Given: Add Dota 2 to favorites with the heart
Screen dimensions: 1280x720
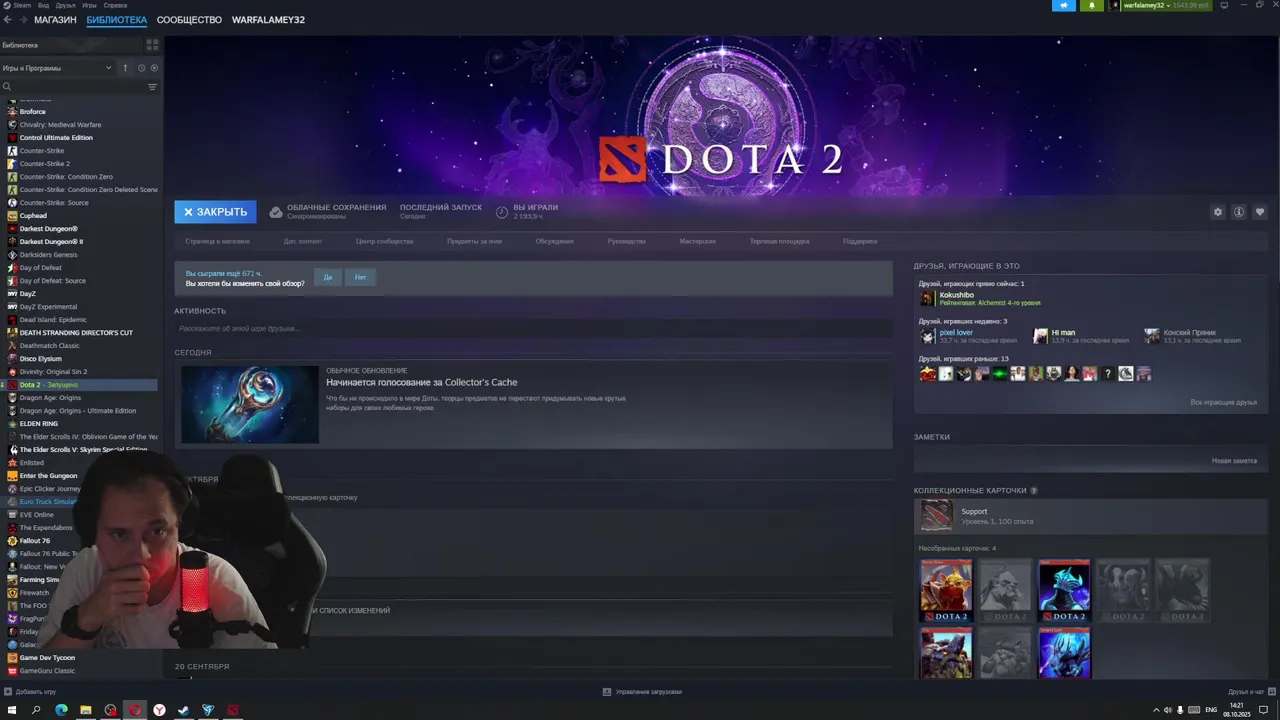Looking at the screenshot, I should tap(1259, 212).
